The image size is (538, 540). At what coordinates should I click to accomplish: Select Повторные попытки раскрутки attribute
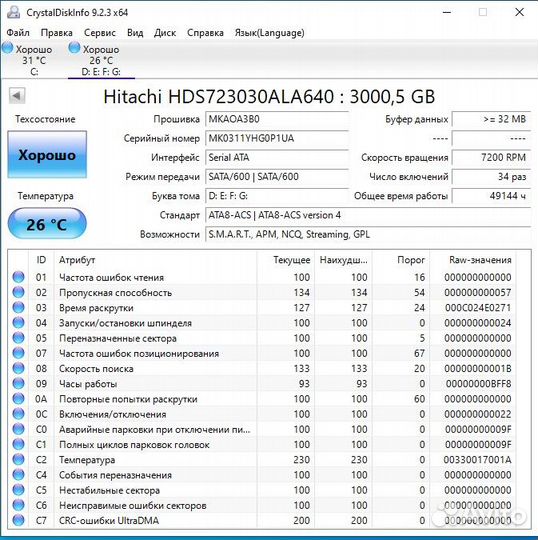coord(128,399)
